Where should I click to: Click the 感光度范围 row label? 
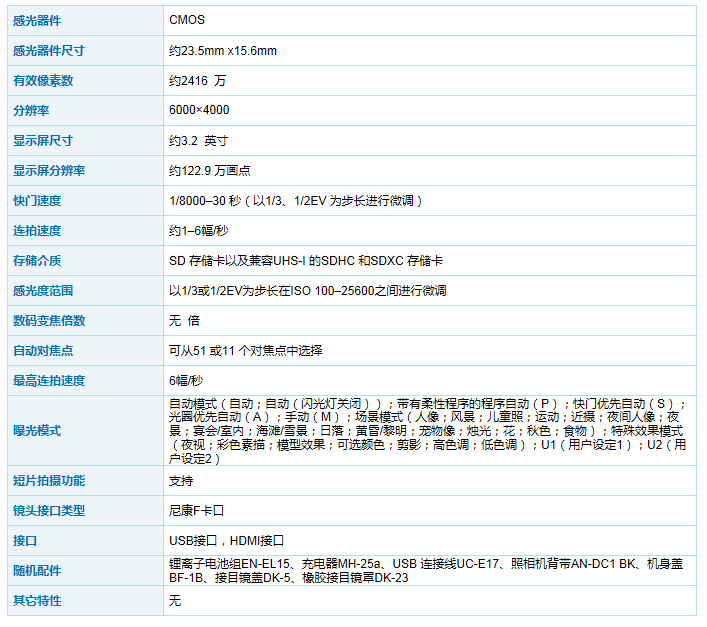tap(43, 290)
